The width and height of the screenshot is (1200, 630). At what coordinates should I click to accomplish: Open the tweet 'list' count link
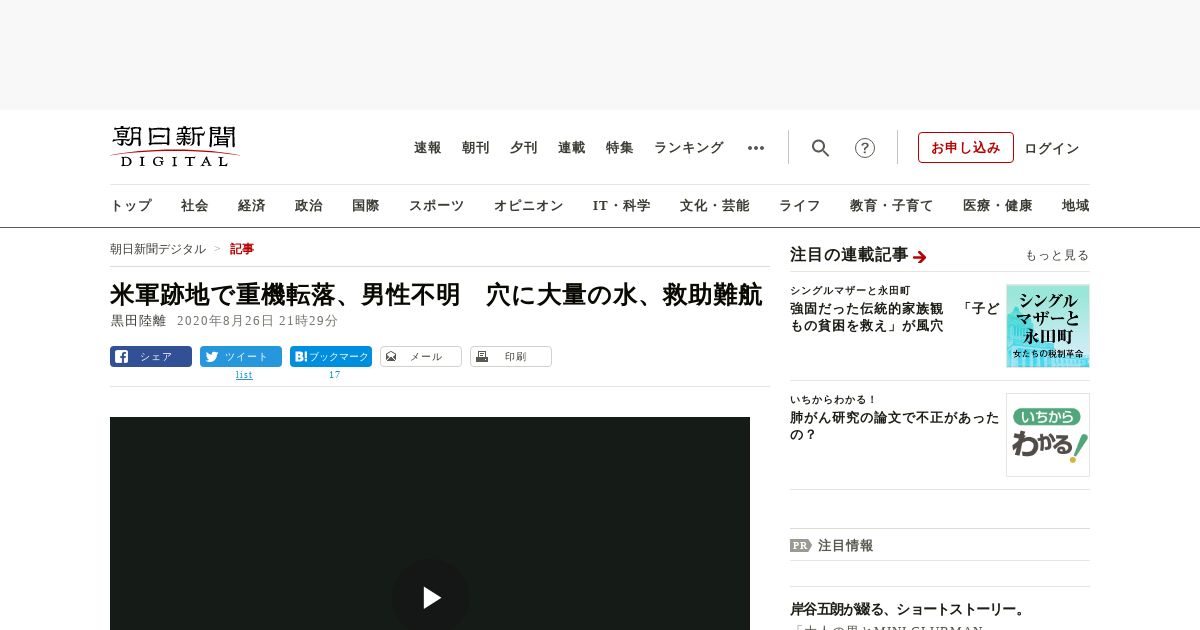(x=244, y=375)
